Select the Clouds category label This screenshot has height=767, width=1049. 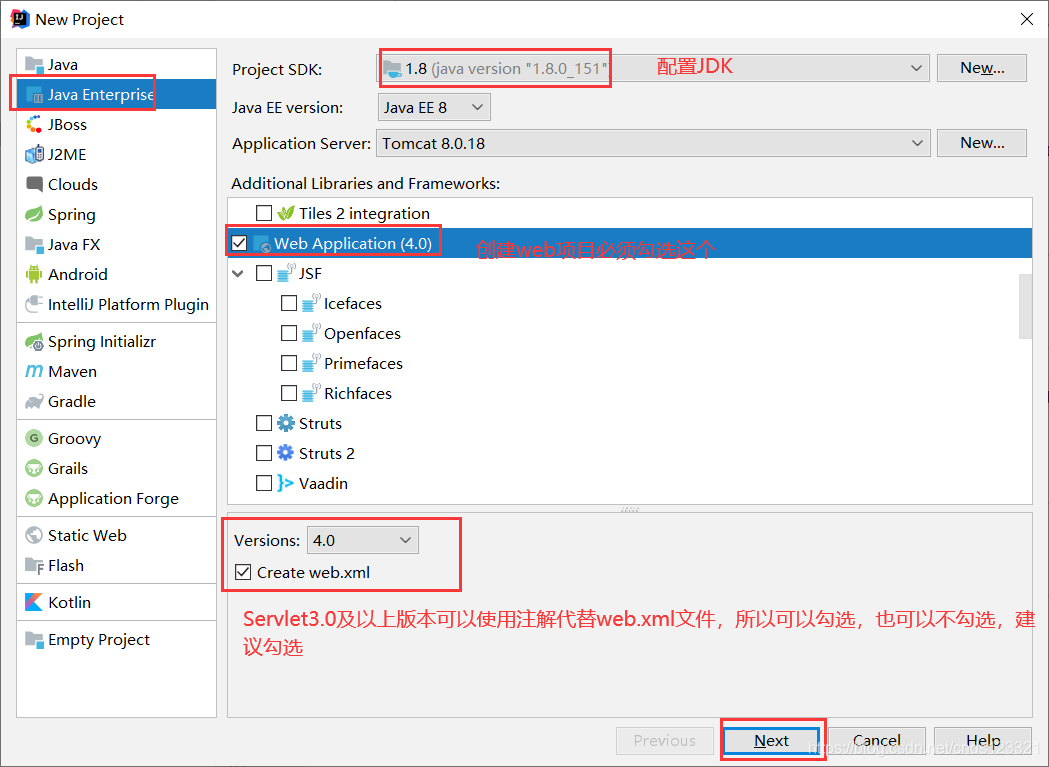click(x=73, y=184)
